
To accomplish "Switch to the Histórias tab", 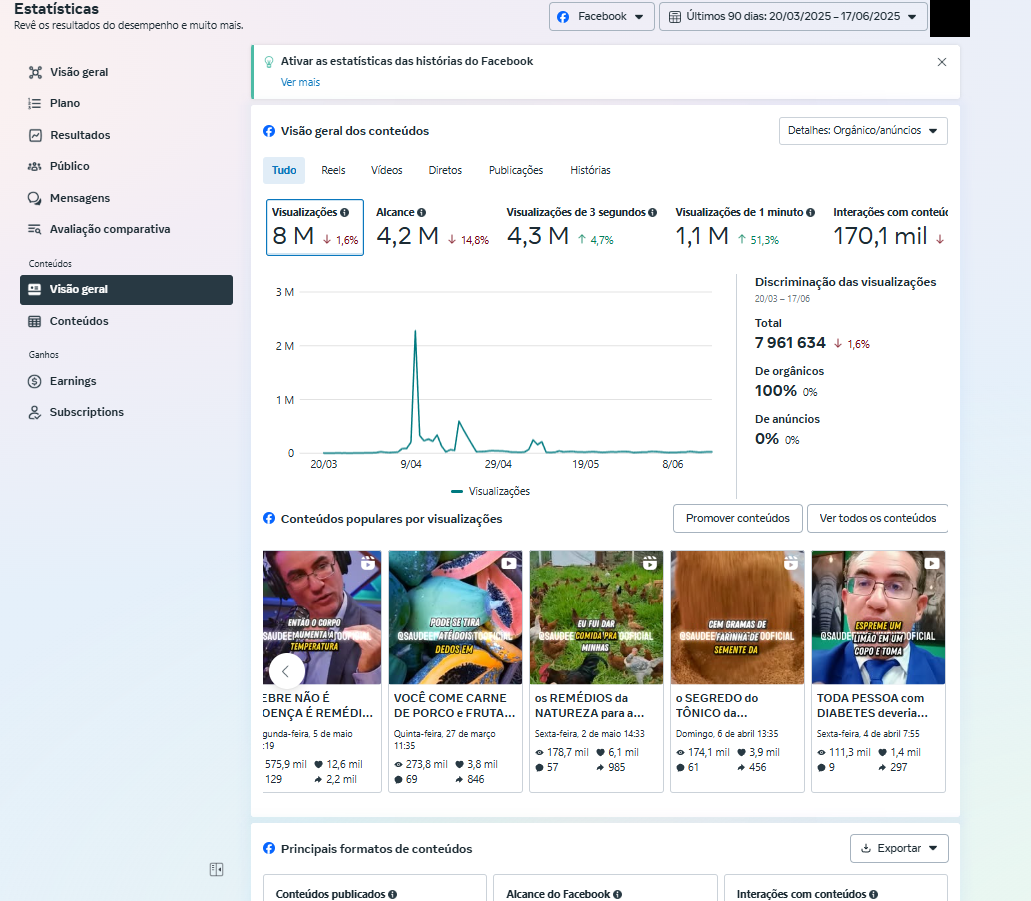I will point(590,170).
